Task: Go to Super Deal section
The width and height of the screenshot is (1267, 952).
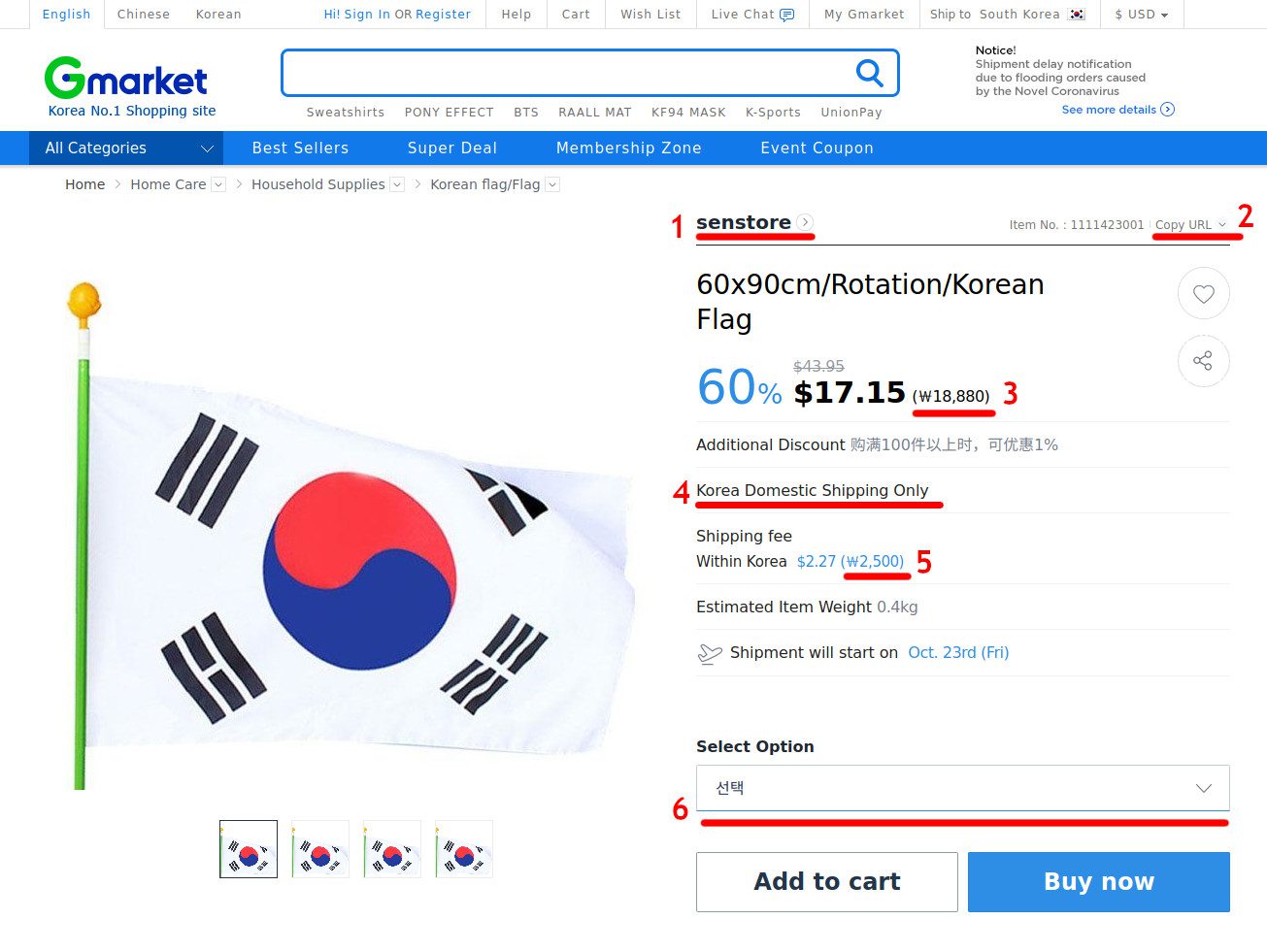Action: point(451,148)
